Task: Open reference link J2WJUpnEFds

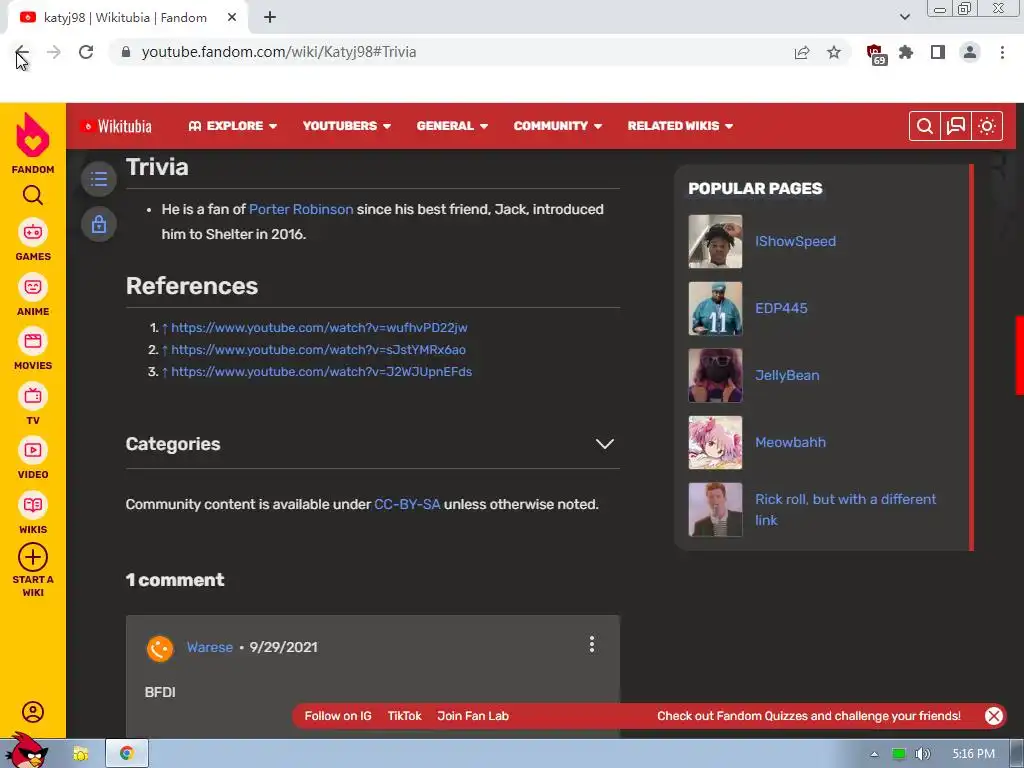Action: point(321,372)
